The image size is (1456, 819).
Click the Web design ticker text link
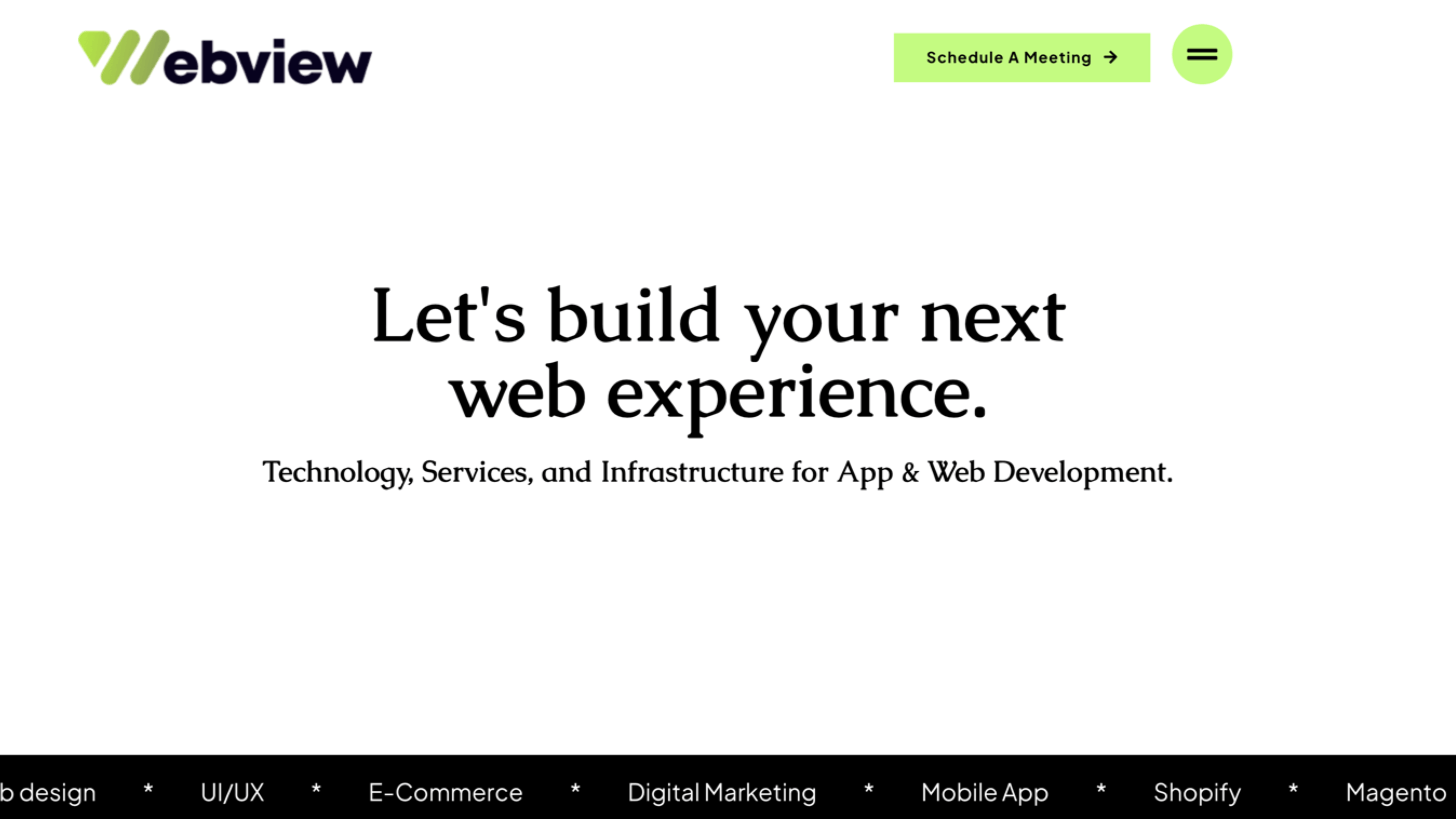(x=47, y=793)
